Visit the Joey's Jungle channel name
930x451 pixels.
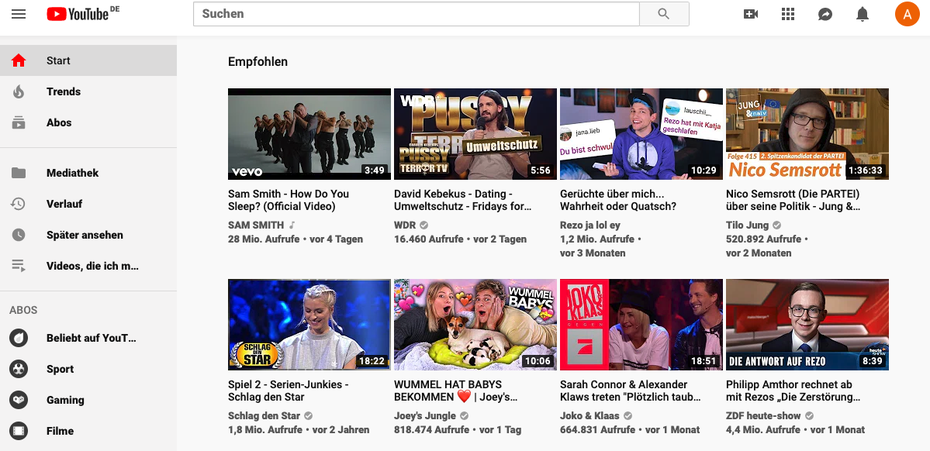coord(425,416)
